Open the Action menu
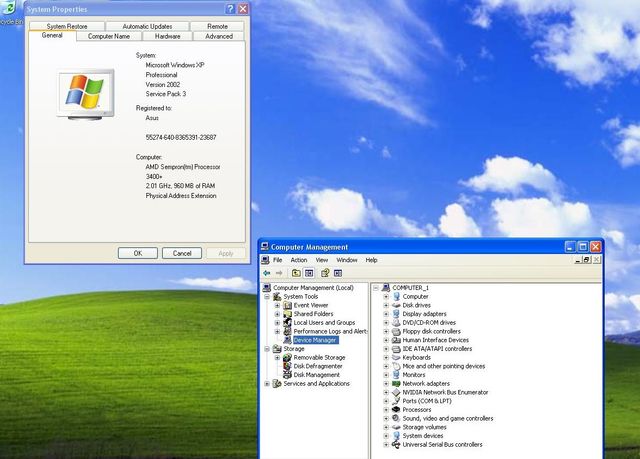This screenshot has height=459, width=640. [299, 260]
